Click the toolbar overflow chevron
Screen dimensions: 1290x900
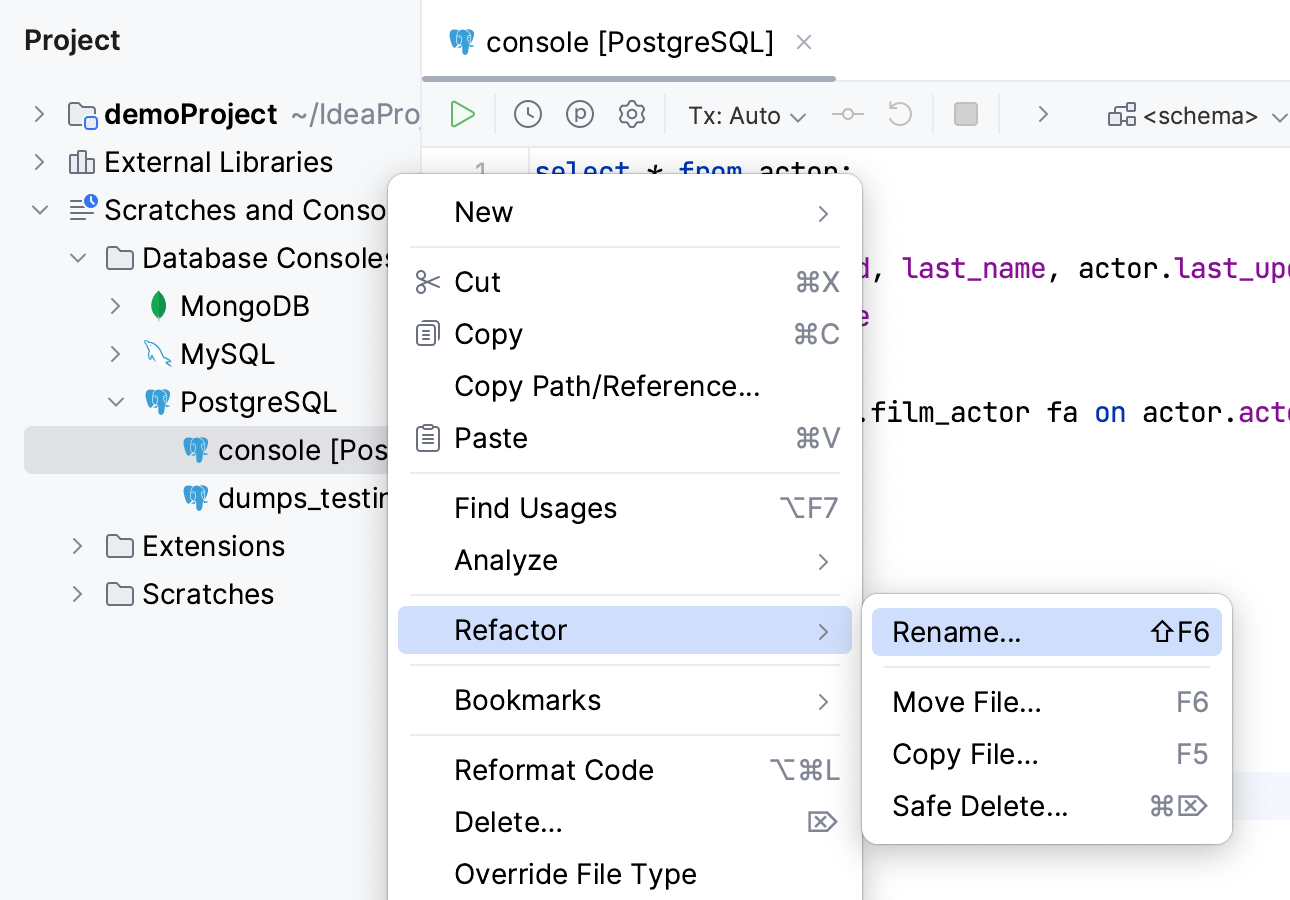click(x=1043, y=115)
